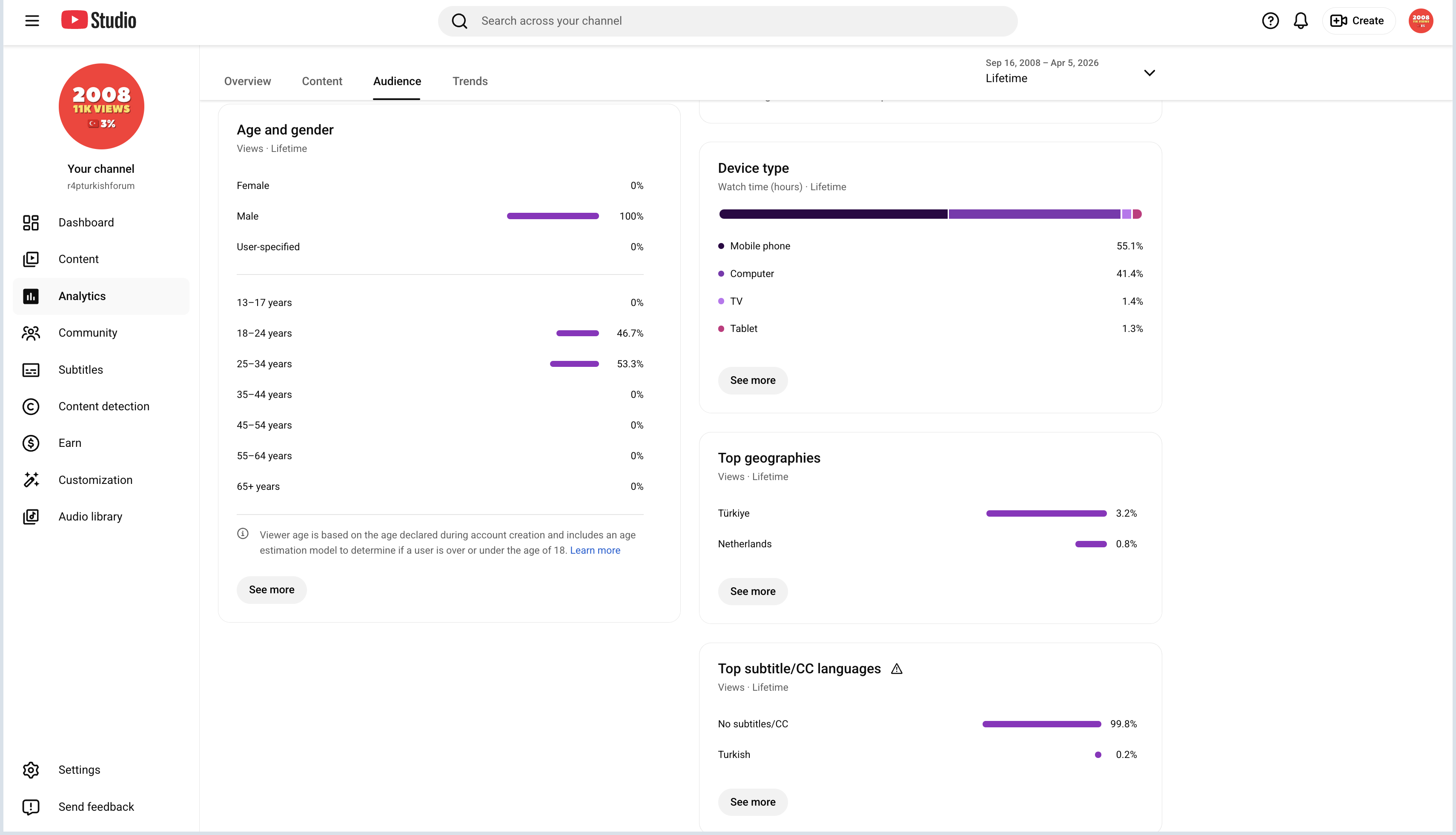Click the User-specified gender row label

click(x=269, y=247)
